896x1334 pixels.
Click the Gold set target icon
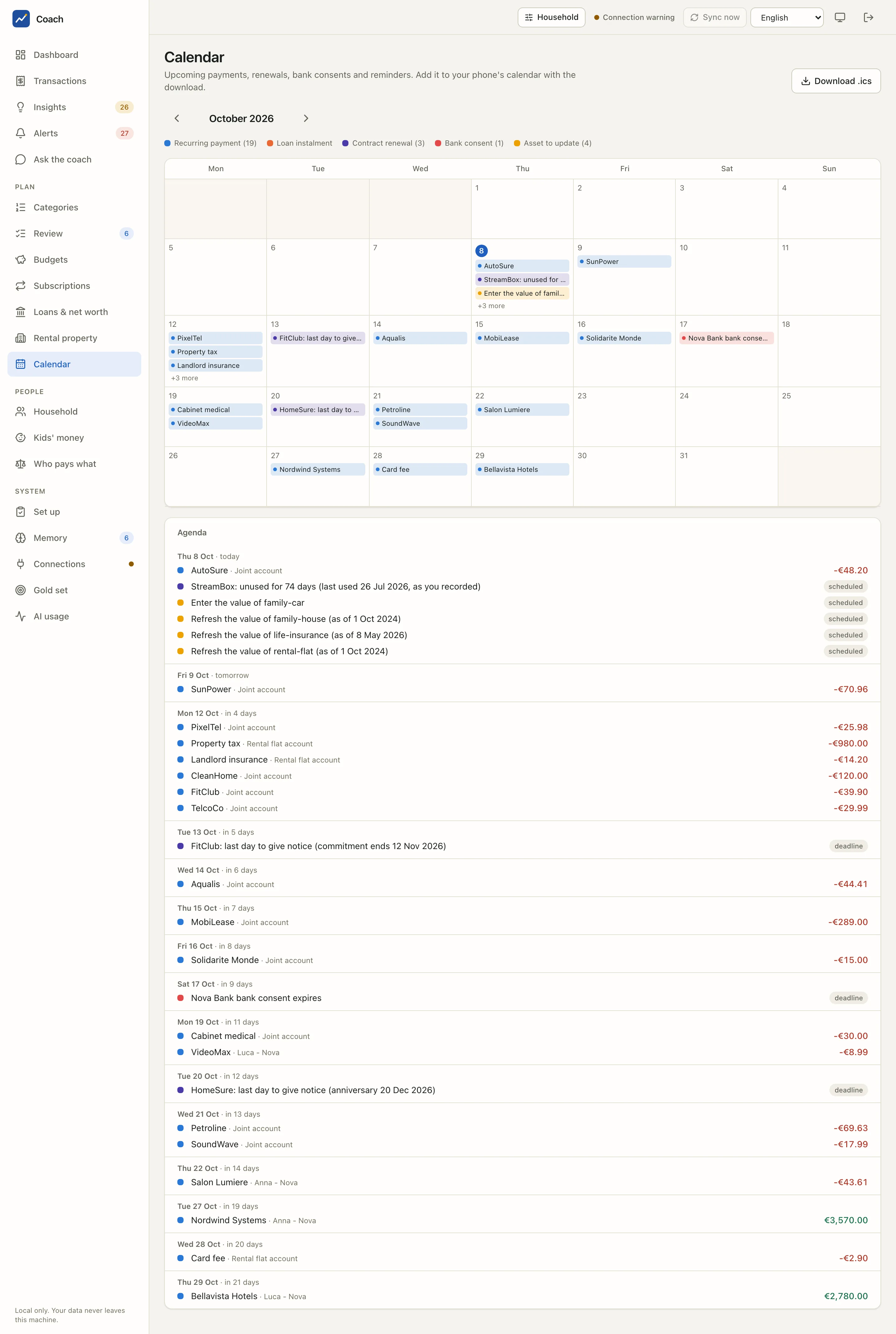(21, 590)
